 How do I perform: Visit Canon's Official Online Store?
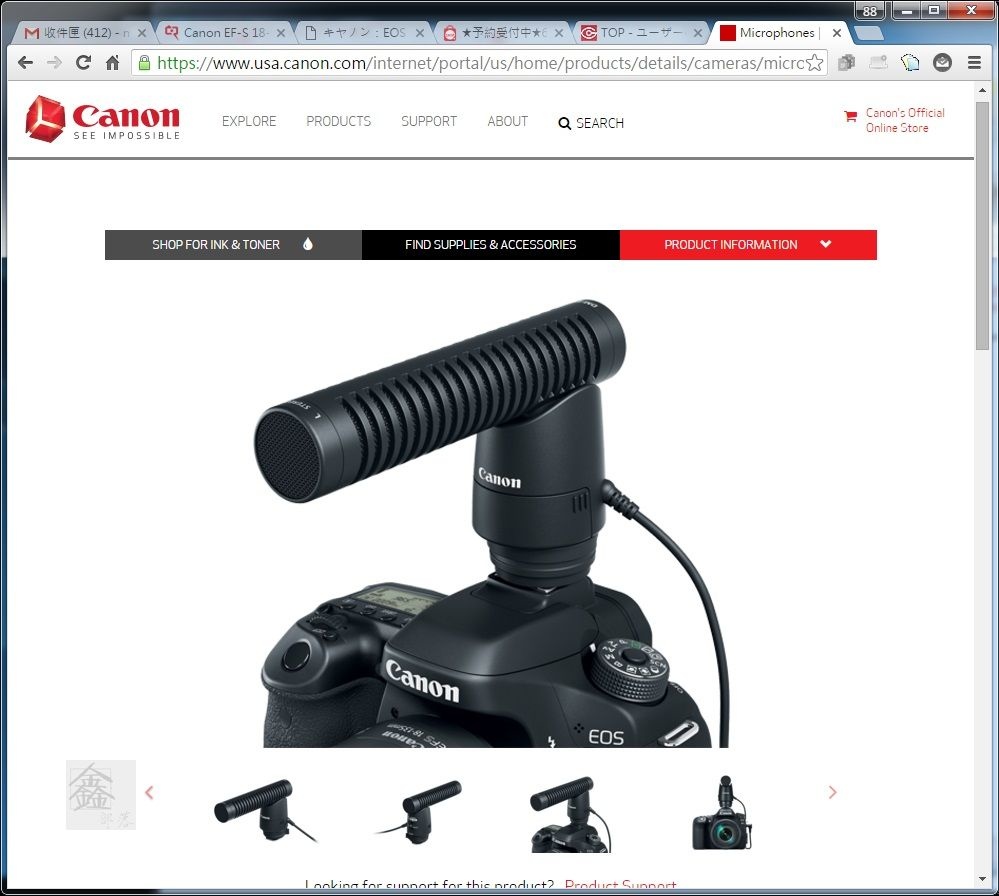tap(905, 120)
